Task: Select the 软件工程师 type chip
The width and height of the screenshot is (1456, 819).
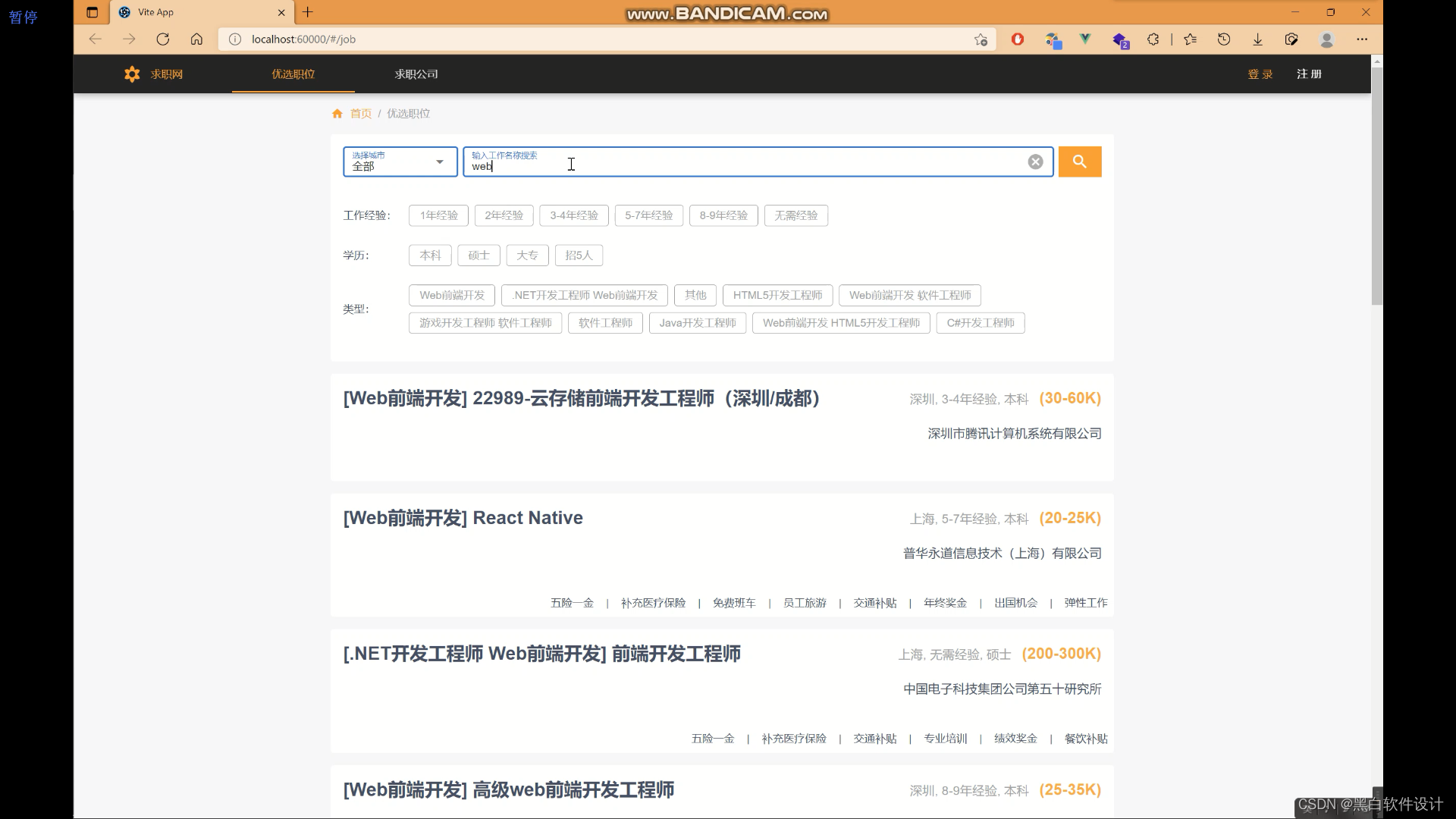Action: pos(605,323)
